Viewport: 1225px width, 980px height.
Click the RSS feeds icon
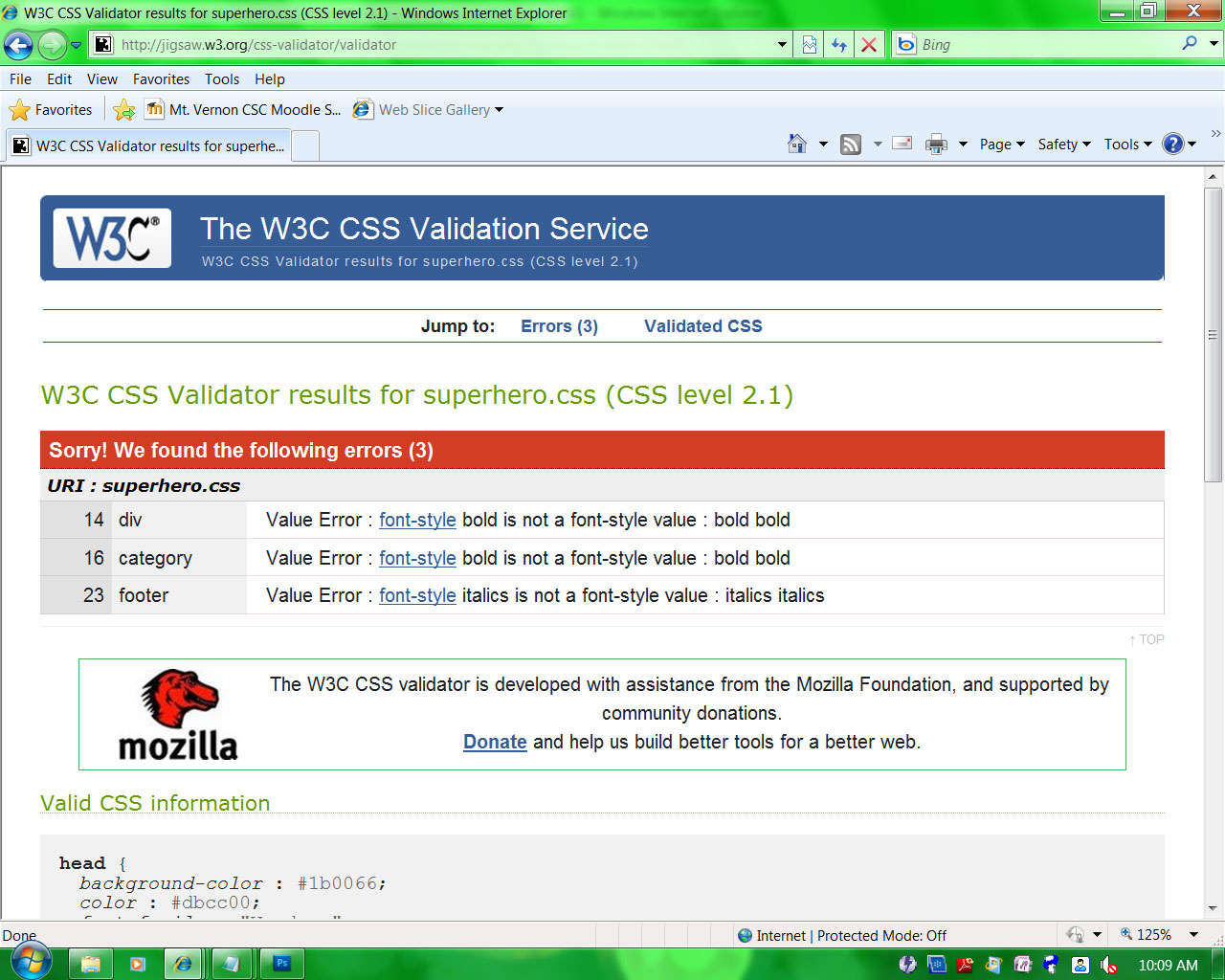pos(851,145)
